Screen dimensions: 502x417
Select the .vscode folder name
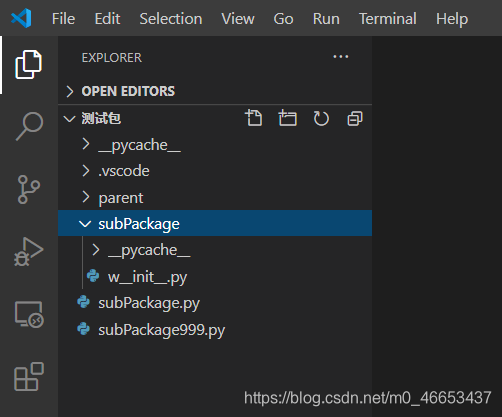coord(124,171)
